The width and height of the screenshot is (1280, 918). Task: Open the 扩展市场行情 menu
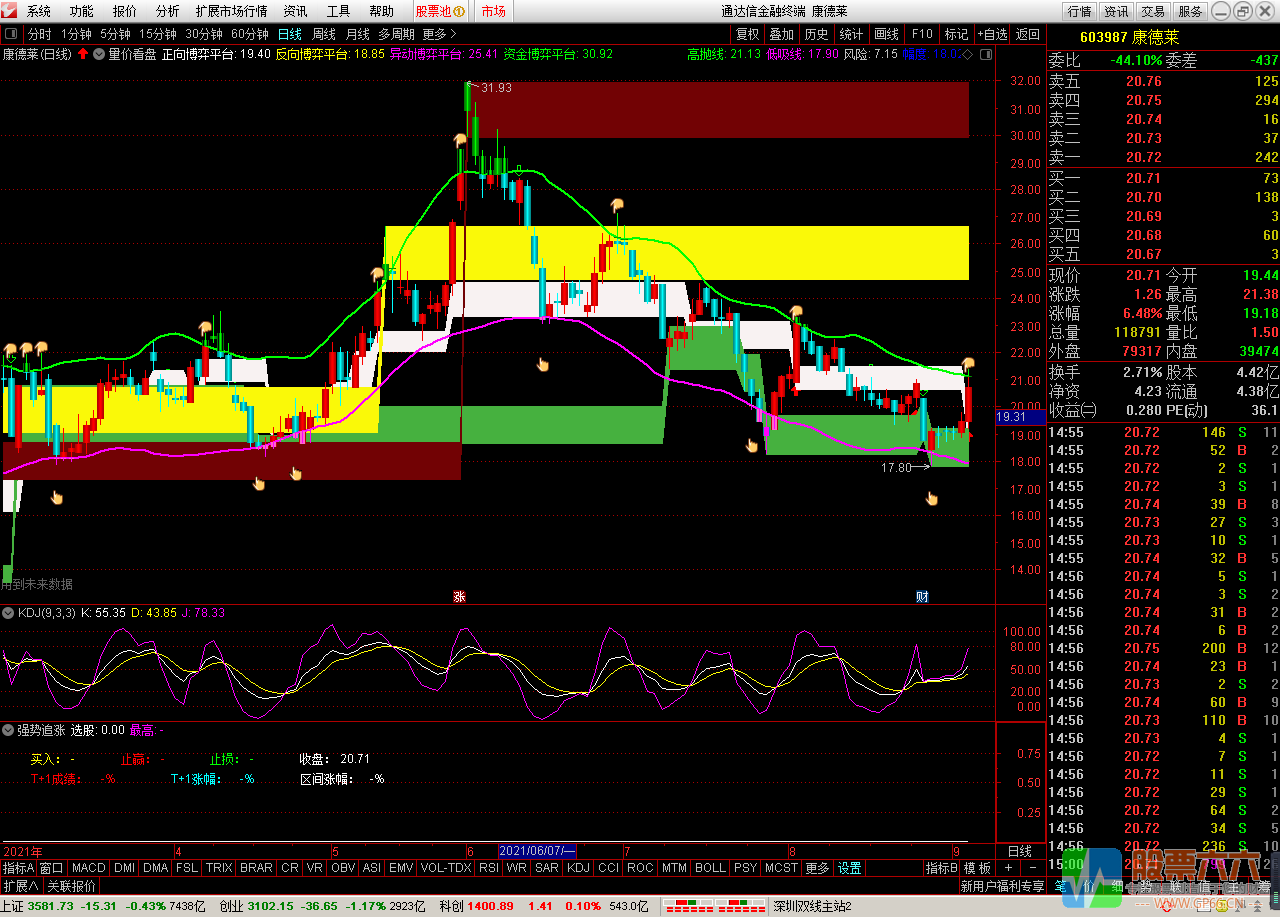pos(231,12)
